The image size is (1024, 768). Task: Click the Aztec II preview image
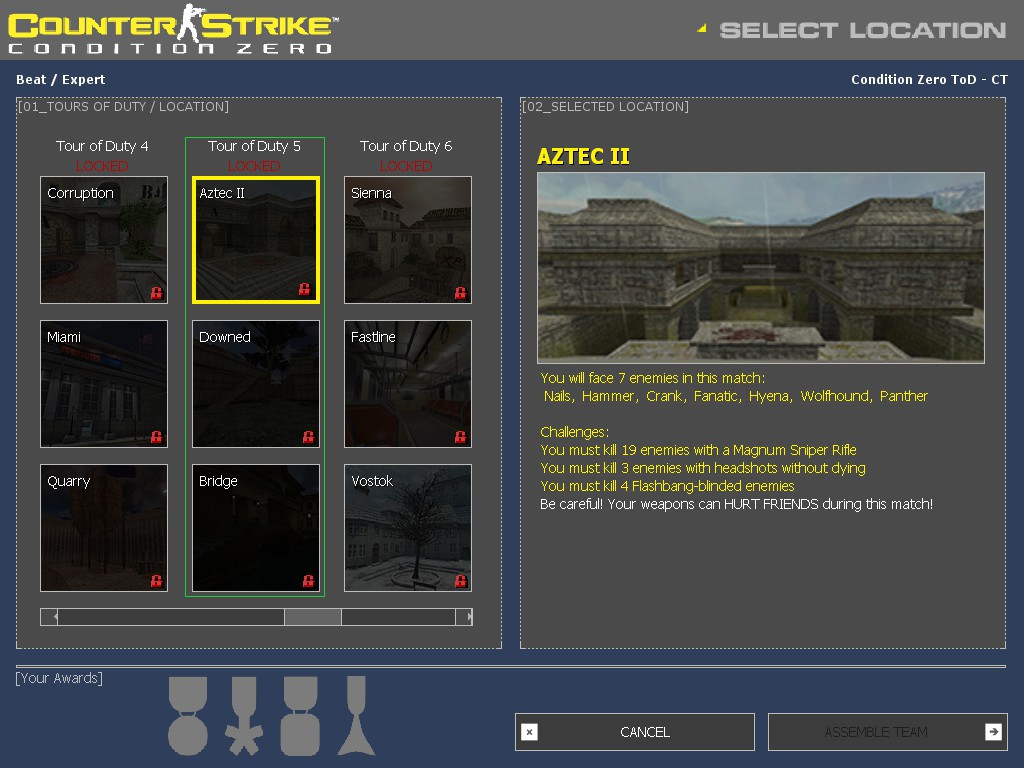(761, 267)
